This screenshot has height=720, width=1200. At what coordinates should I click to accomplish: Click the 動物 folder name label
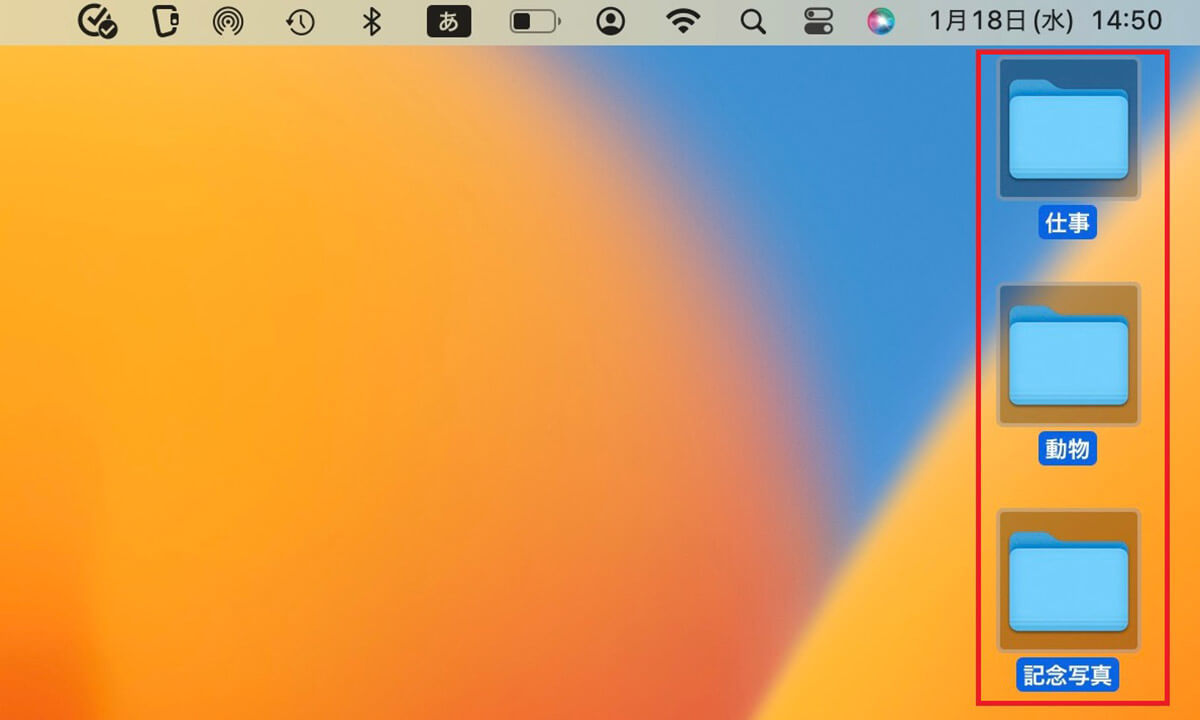(x=1068, y=449)
